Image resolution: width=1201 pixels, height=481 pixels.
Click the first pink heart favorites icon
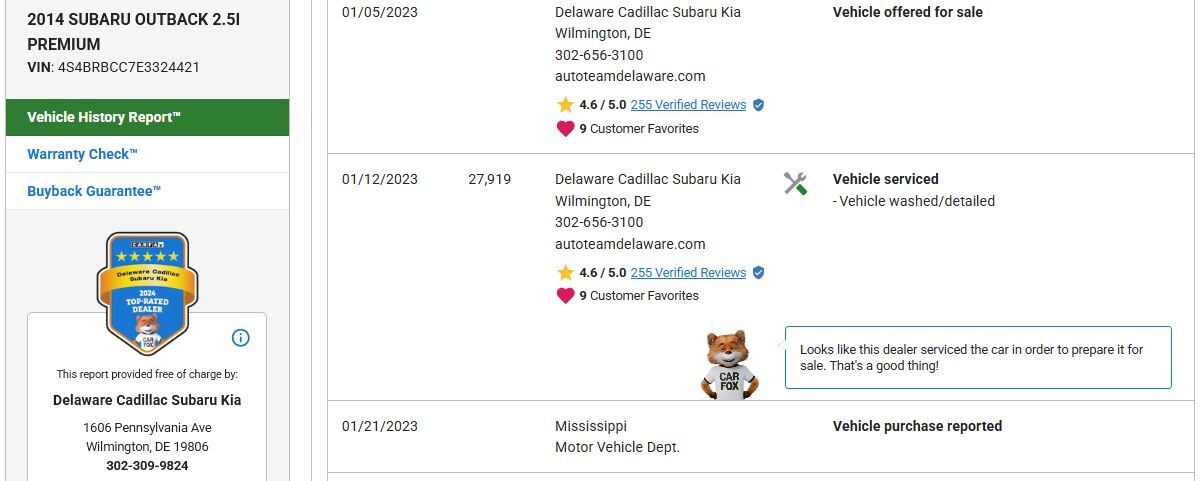(x=565, y=128)
